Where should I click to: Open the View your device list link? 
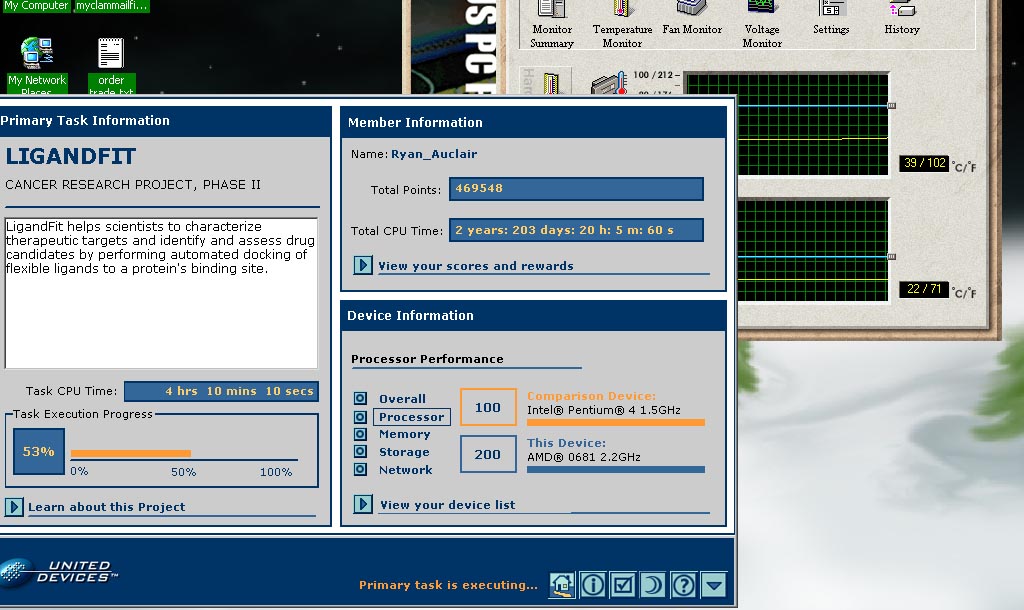point(447,505)
